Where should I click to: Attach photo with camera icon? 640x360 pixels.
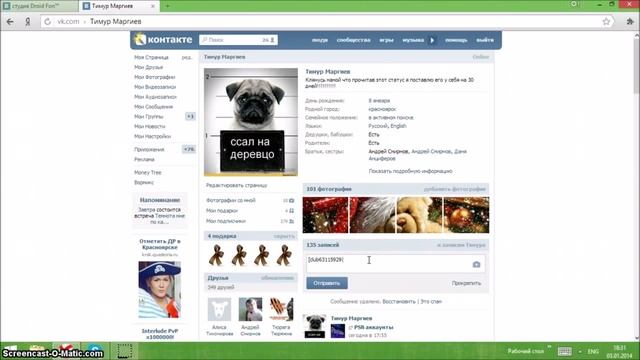point(476,264)
